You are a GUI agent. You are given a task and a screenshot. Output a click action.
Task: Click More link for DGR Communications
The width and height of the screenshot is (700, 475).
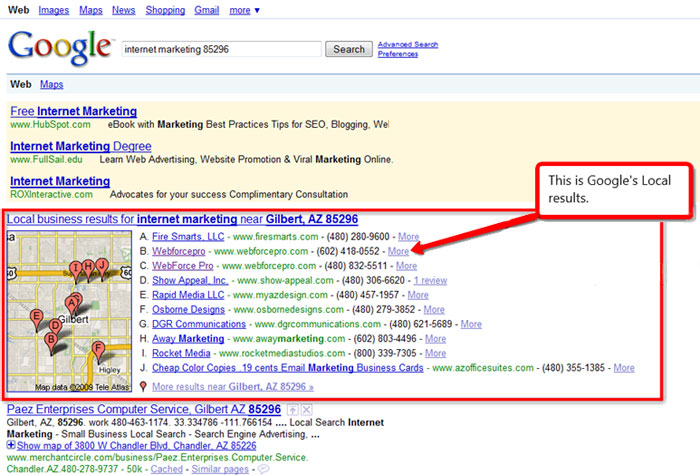pyautogui.click(x=471, y=324)
